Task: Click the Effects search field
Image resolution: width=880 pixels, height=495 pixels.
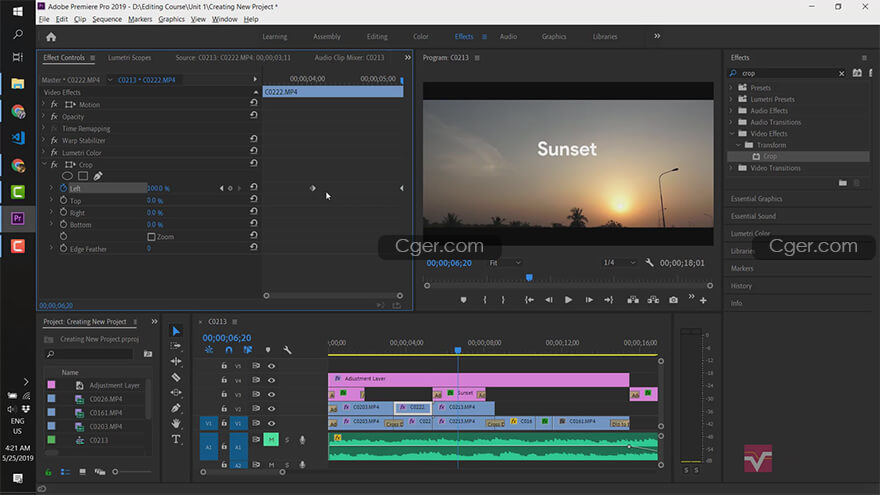Action: (787, 74)
